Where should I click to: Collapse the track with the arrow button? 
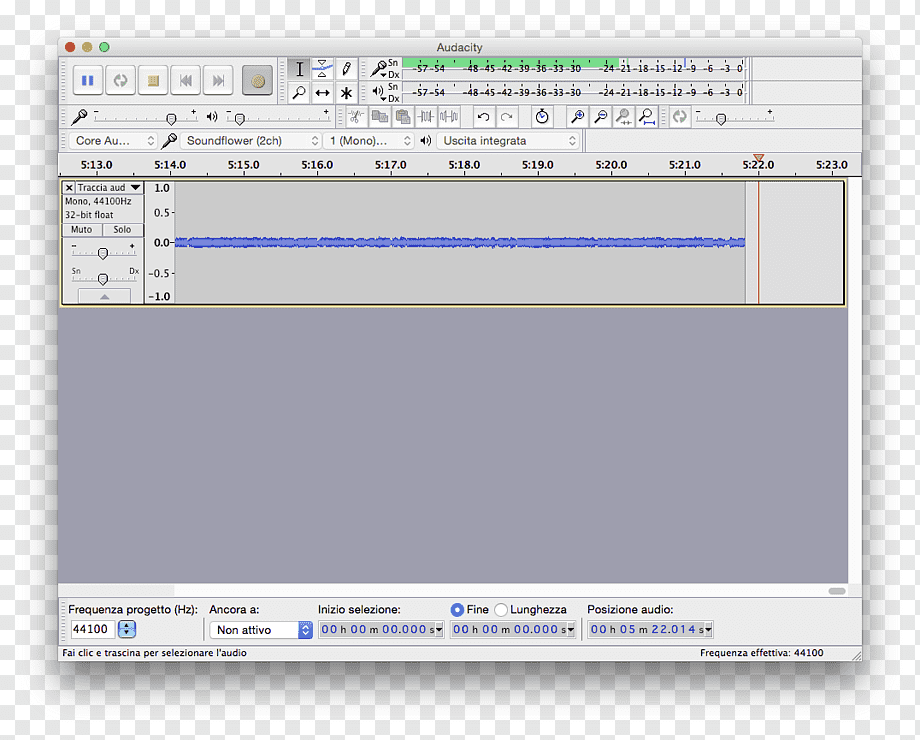pyautogui.click(x=104, y=296)
